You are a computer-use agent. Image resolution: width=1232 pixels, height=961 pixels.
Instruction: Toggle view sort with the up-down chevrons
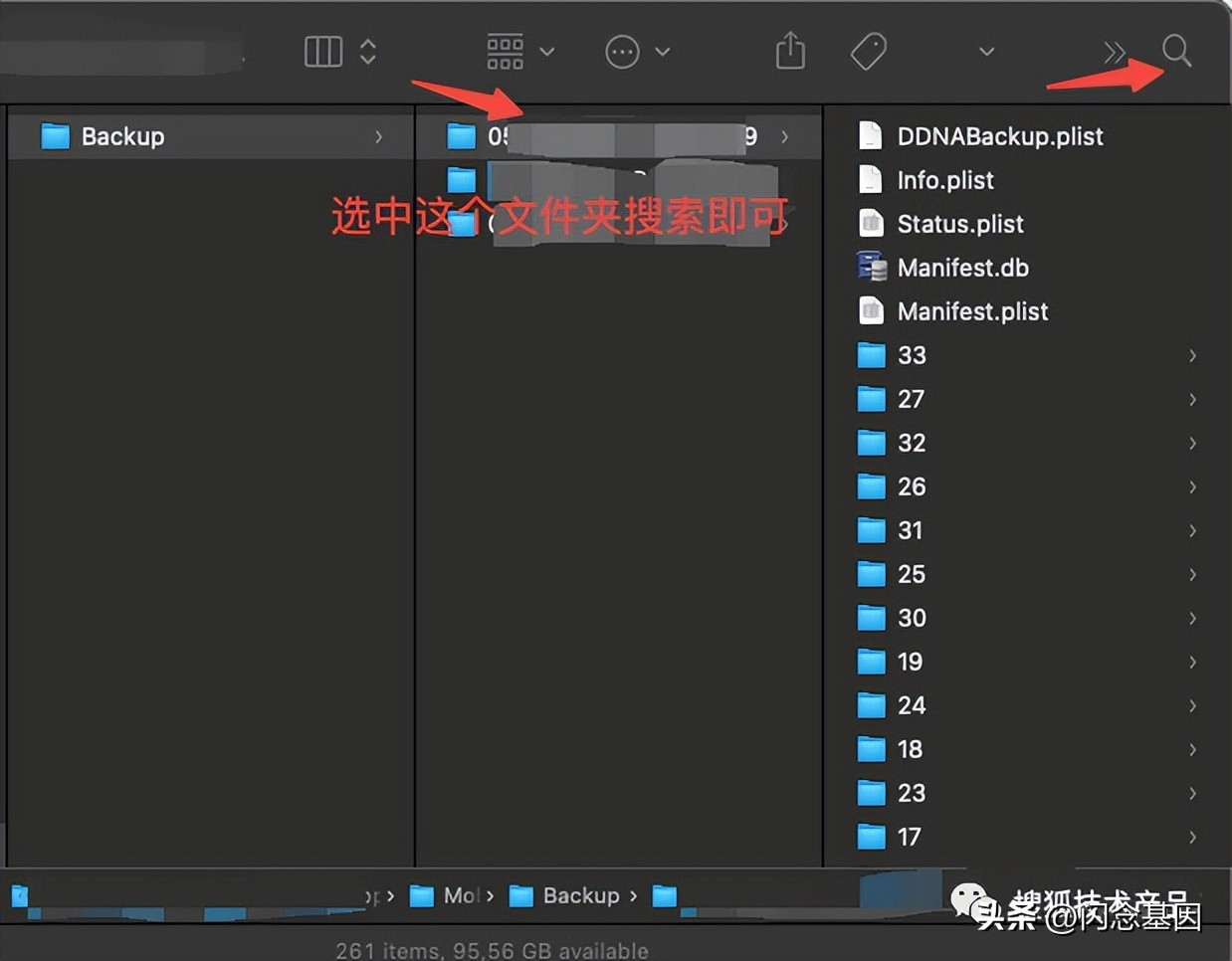(x=366, y=51)
